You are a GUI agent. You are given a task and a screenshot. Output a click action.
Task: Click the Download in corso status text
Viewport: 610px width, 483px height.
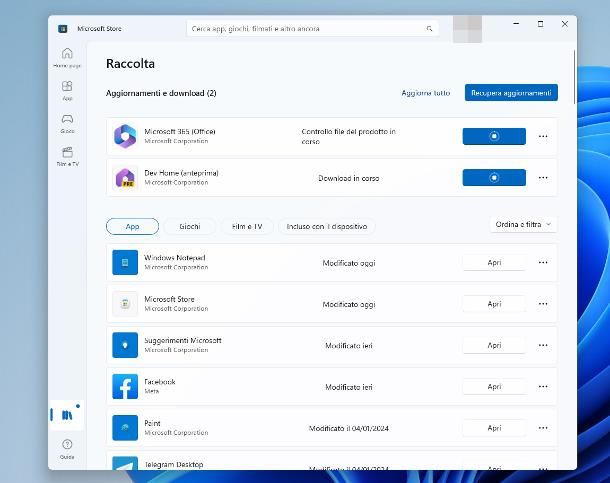pos(349,178)
